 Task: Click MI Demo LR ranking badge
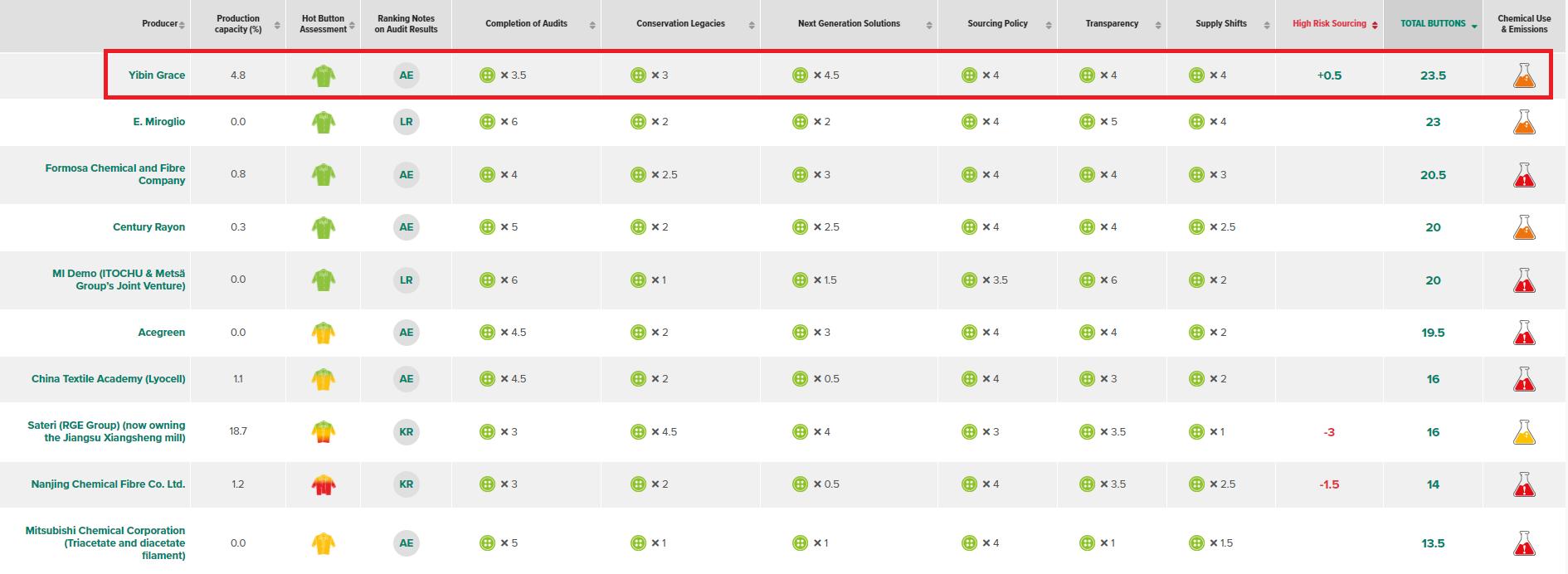coord(406,280)
